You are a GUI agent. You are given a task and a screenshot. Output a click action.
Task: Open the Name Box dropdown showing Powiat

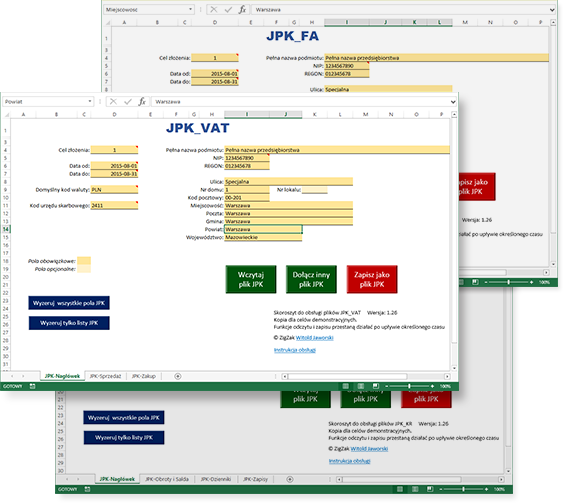(90, 102)
